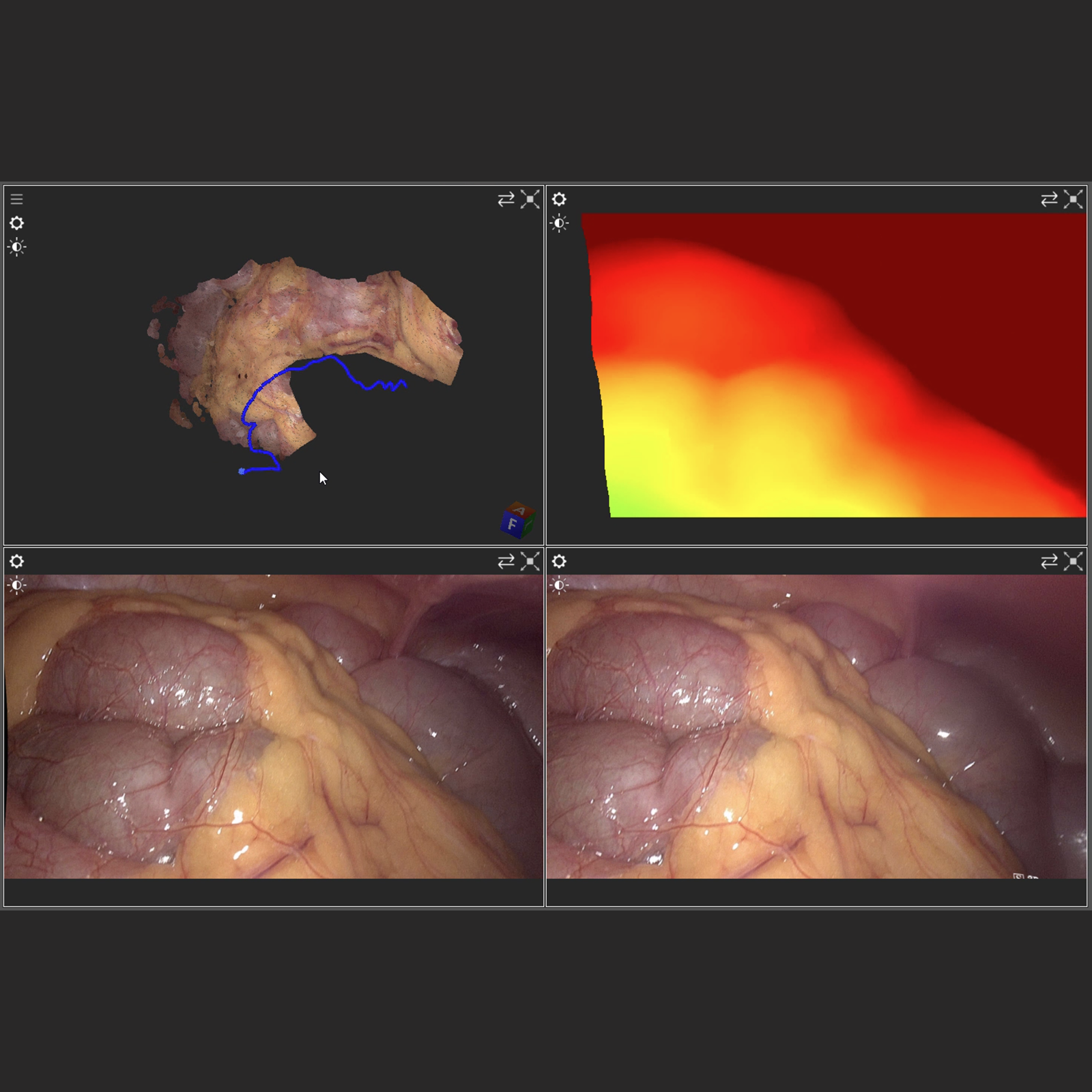The width and height of the screenshot is (1092, 1092).
Task: Toggle brightness/contrast in the 3D reconstruction panel
Action: [17, 247]
